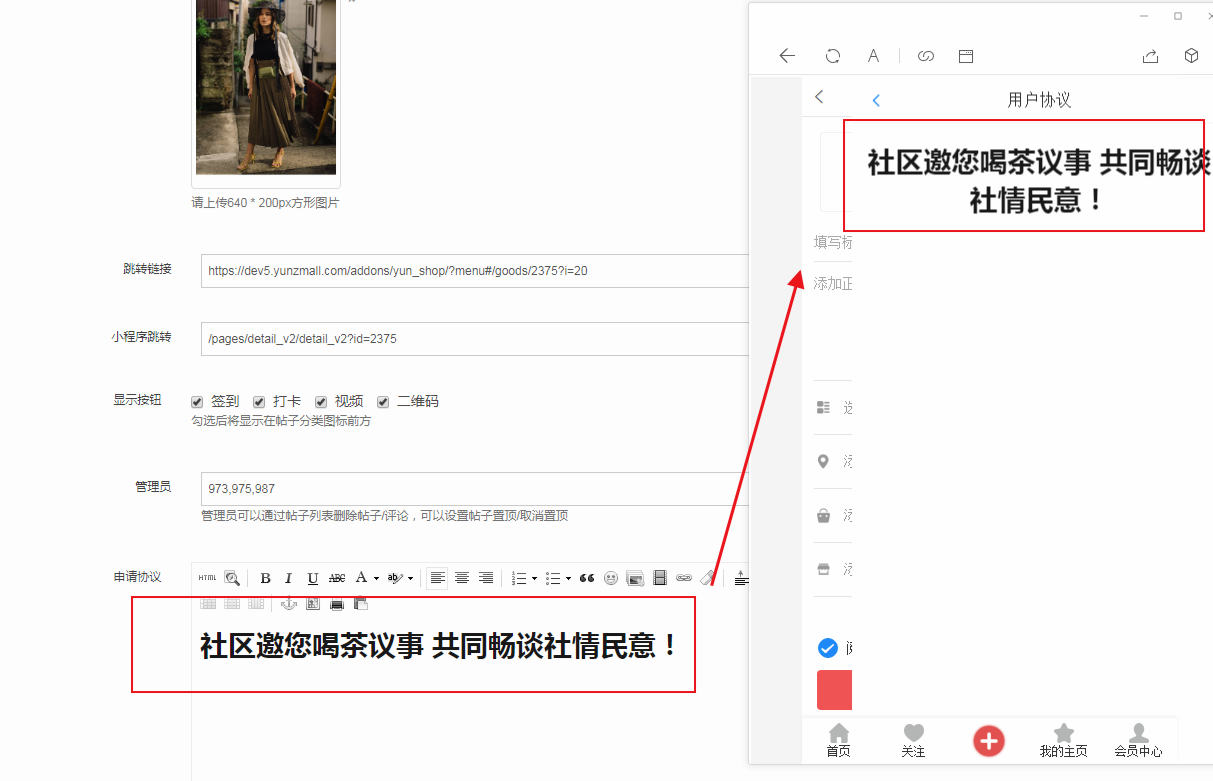Go back using blue arrow beside 用户协议
1213x781 pixels.
[x=876, y=101]
